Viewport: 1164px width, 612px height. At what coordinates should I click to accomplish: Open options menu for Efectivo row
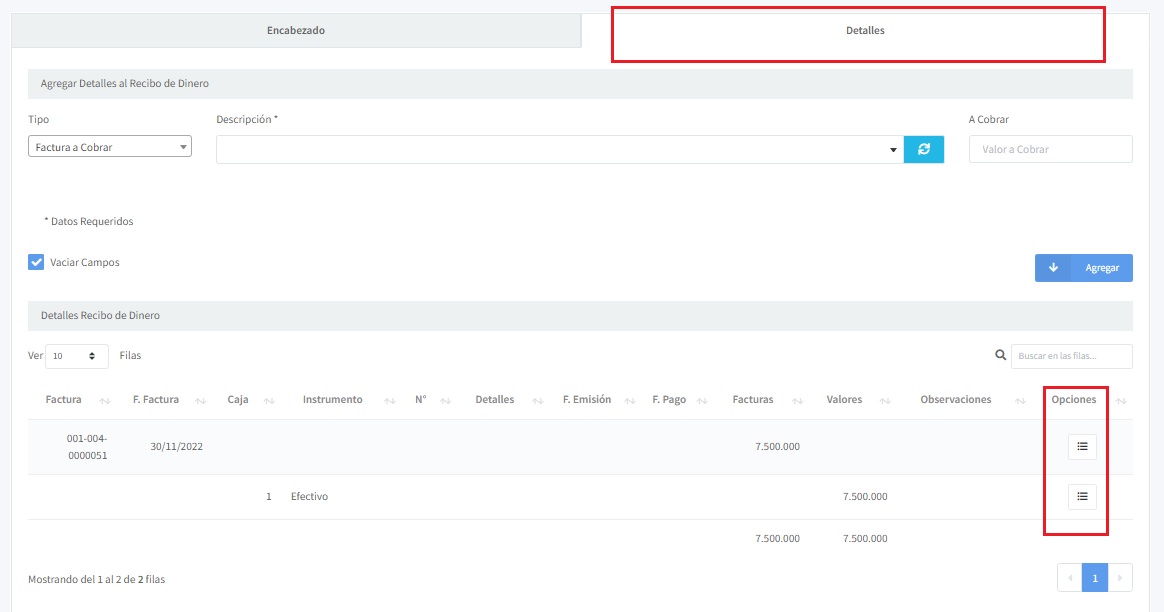click(1082, 496)
